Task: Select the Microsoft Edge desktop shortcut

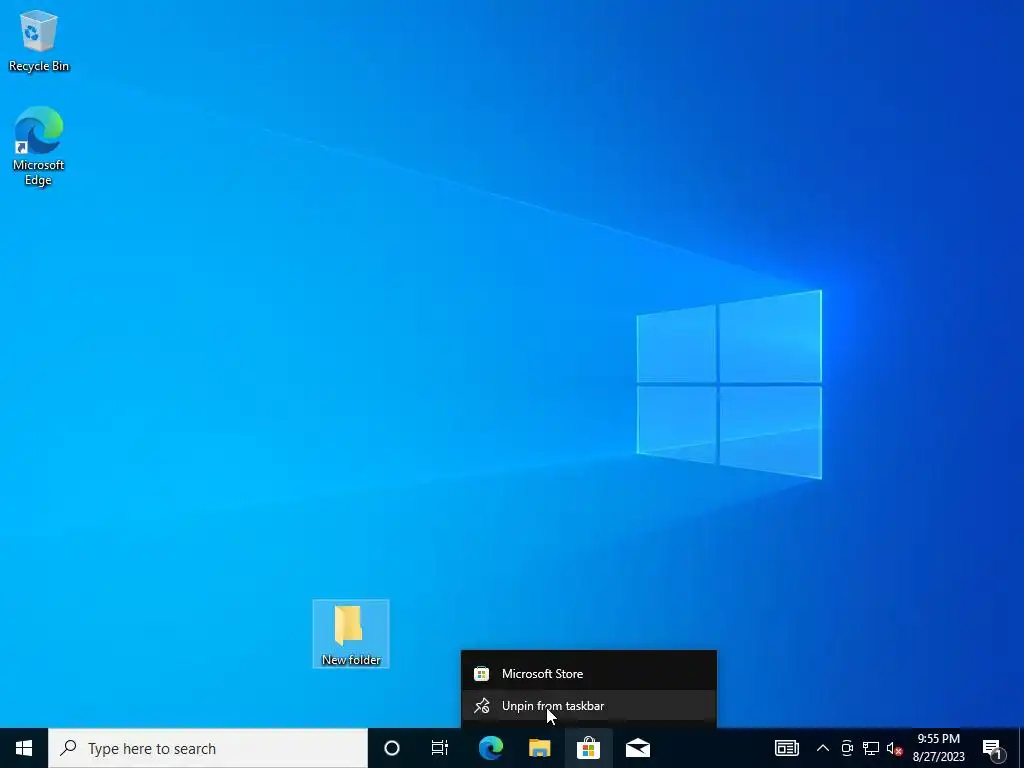Action: pyautogui.click(x=39, y=146)
